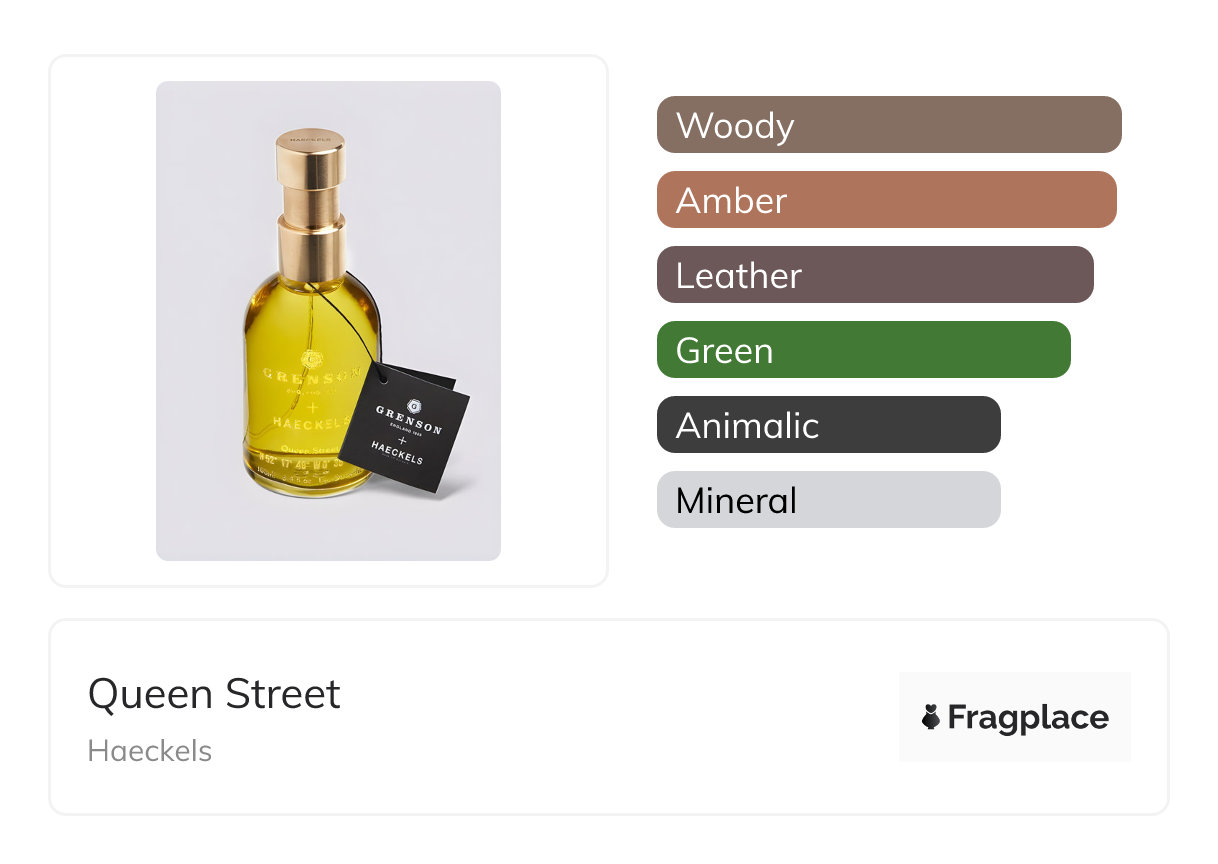Choose the Mineral accord bar
The height and width of the screenshot is (864, 1218).
click(828, 500)
